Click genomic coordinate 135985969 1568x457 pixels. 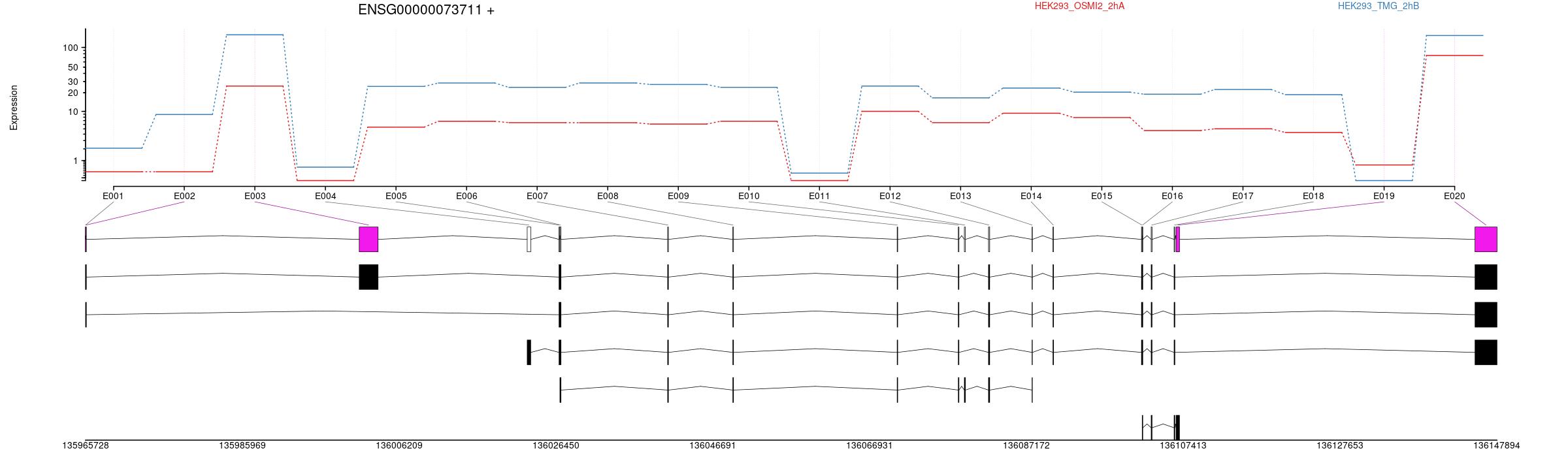242,446
